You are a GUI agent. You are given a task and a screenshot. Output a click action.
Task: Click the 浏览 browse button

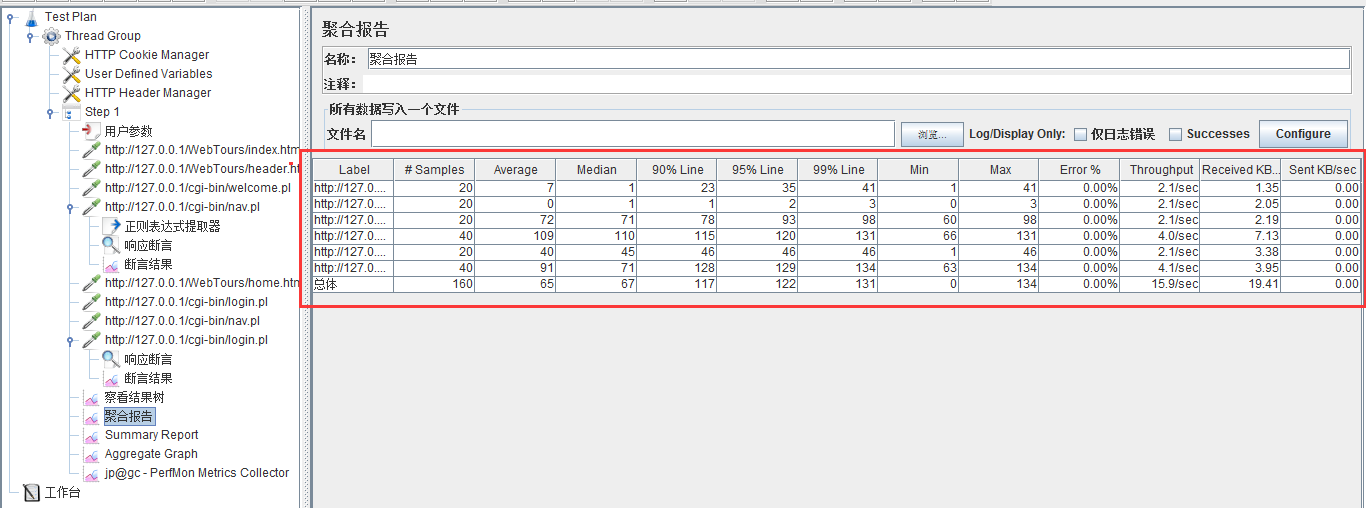931,134
